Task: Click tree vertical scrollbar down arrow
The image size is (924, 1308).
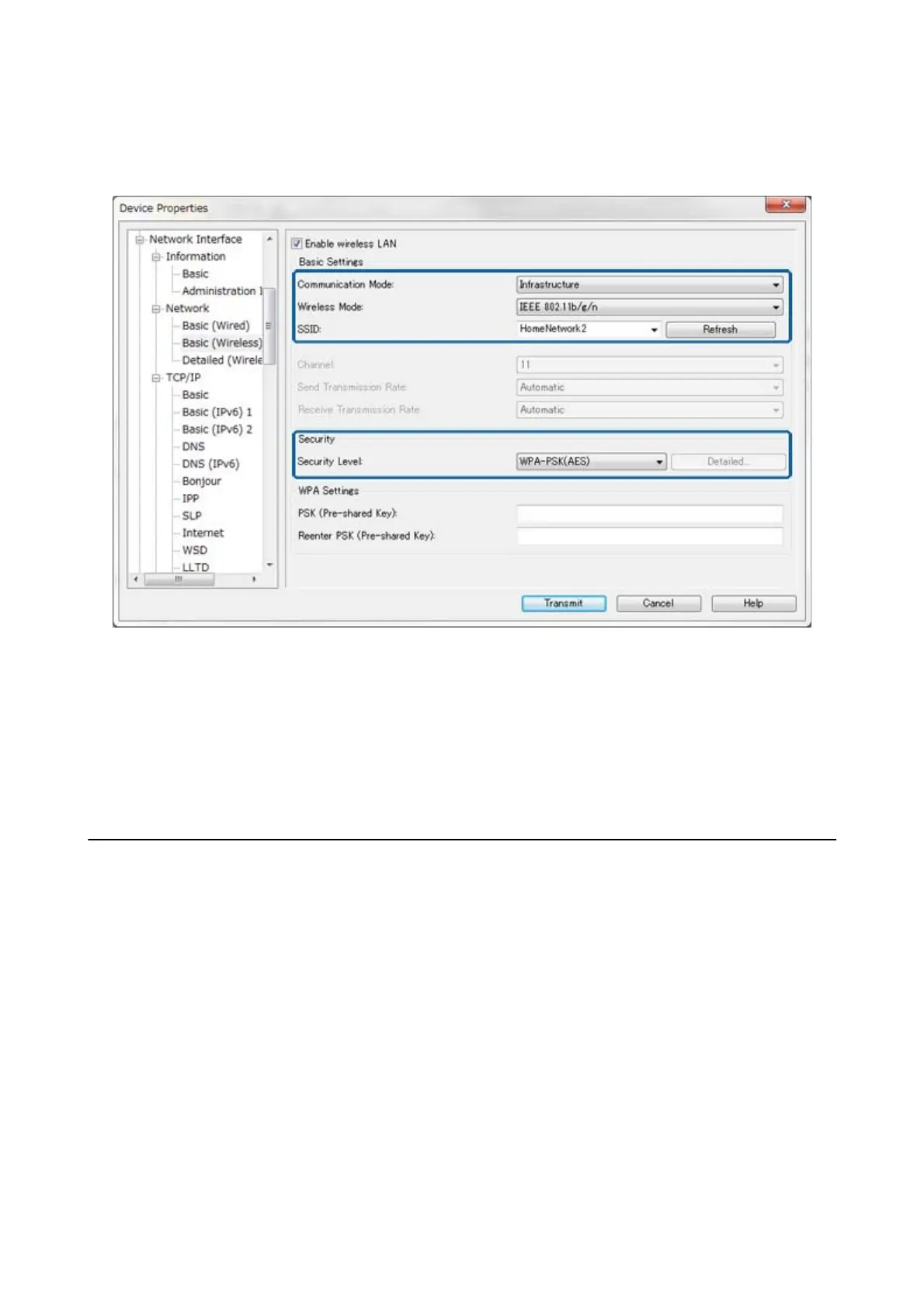Action: 269,565
